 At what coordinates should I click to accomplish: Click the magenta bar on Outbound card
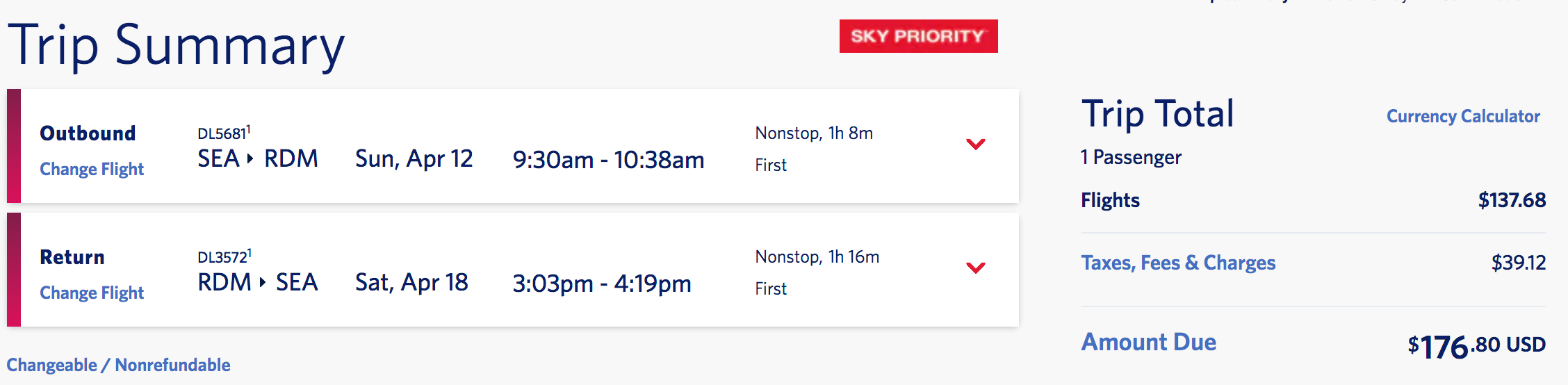coord(14,146)
